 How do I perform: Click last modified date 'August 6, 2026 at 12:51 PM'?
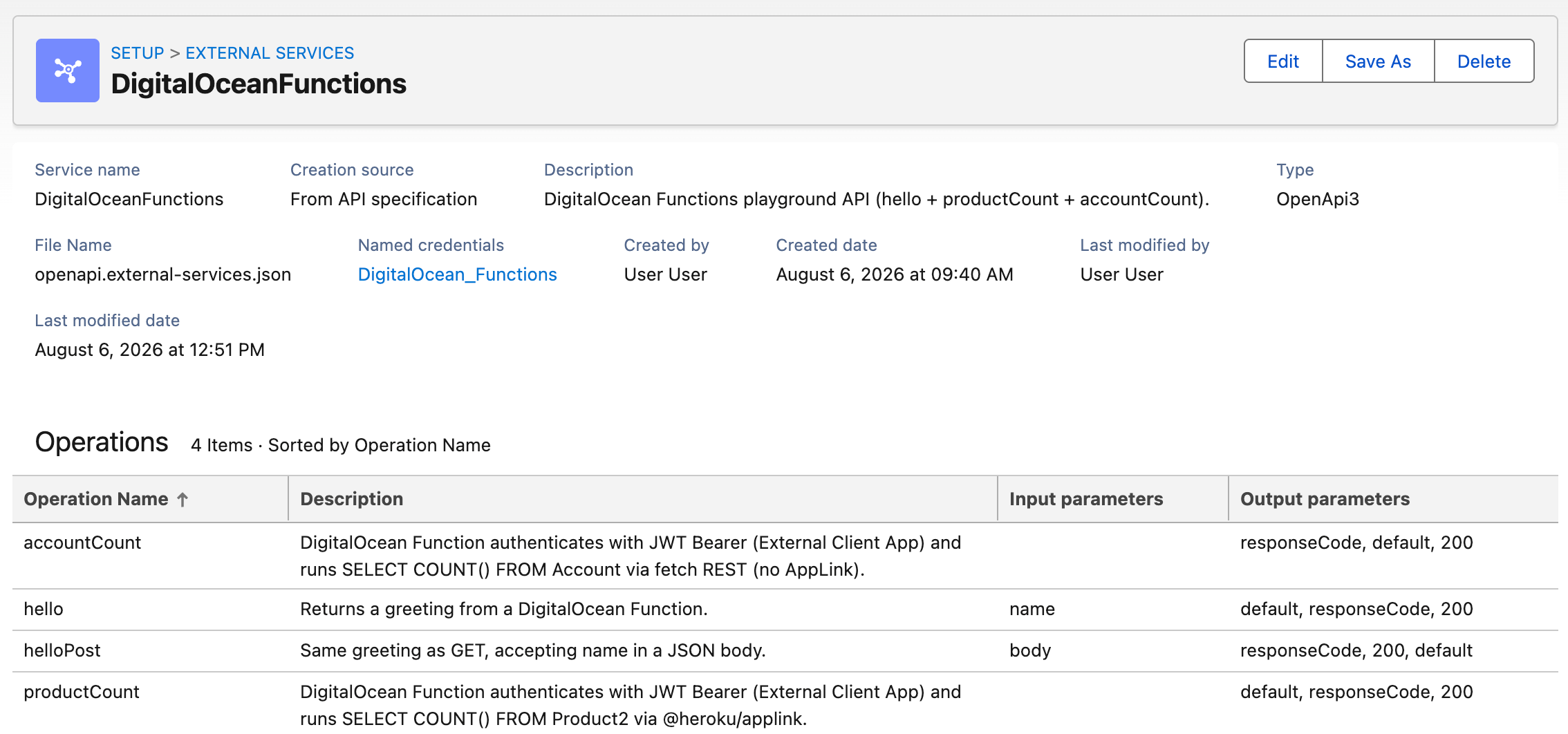[x=150, y=350]
